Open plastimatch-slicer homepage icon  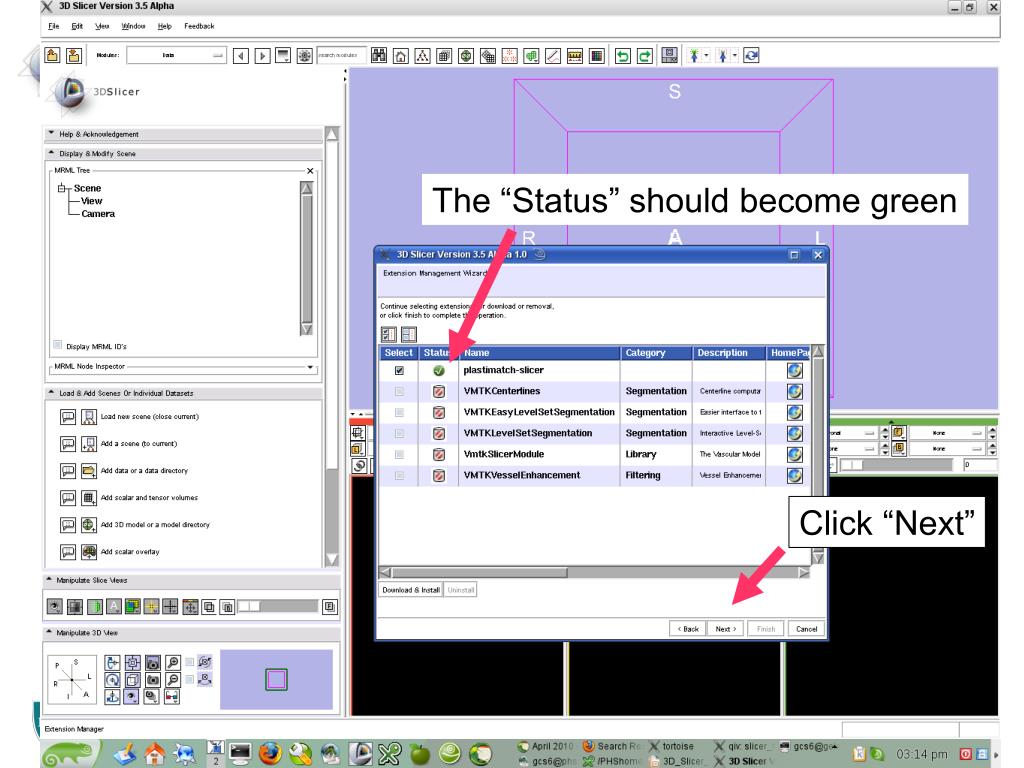[795, 371]
